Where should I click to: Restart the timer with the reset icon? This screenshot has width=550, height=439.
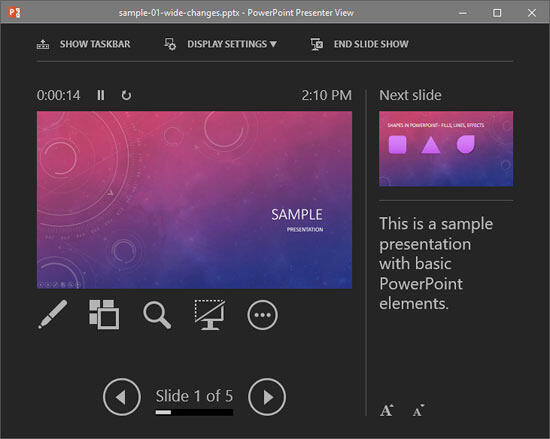[x=126, y=95]
